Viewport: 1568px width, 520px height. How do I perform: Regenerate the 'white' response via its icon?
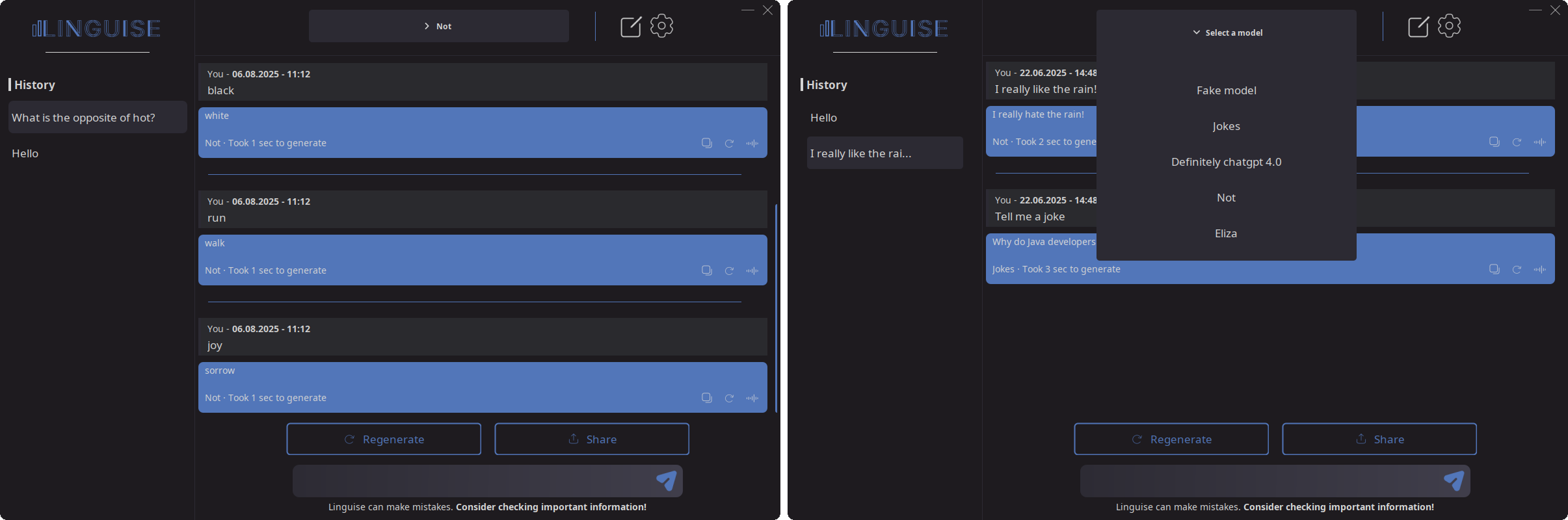(729, 143)
